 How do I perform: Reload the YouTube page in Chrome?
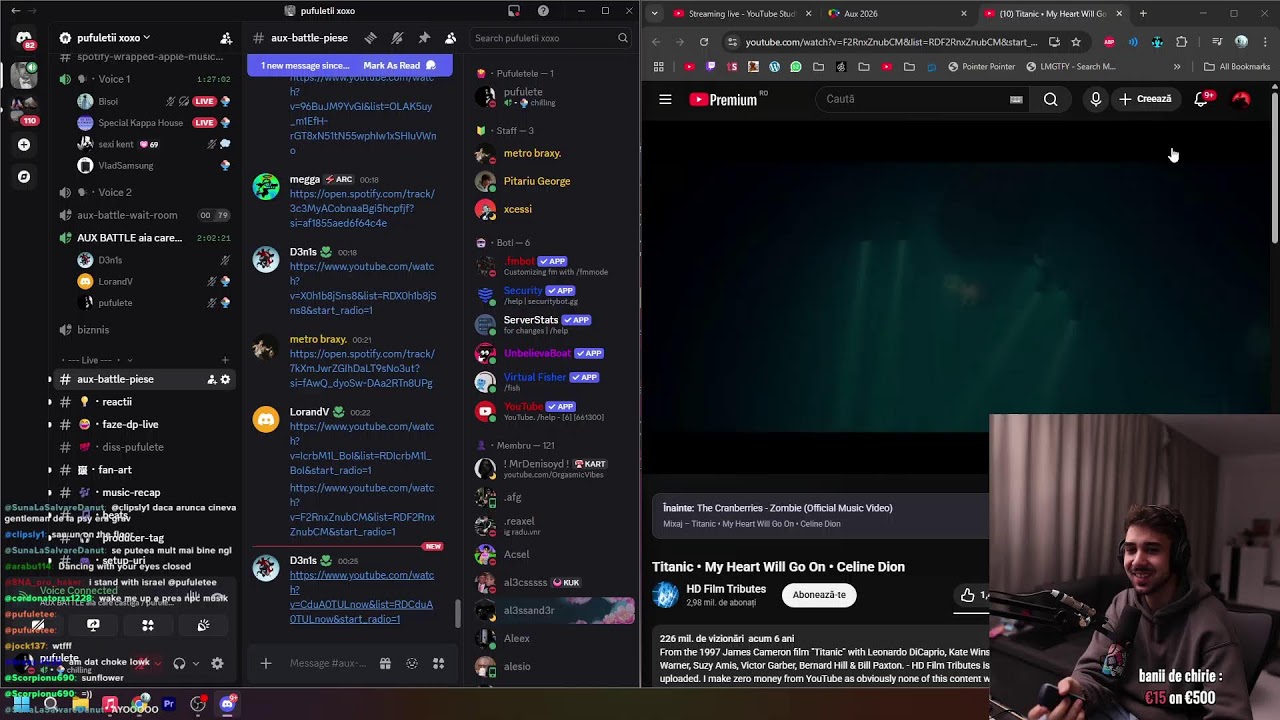pos(704,42)
